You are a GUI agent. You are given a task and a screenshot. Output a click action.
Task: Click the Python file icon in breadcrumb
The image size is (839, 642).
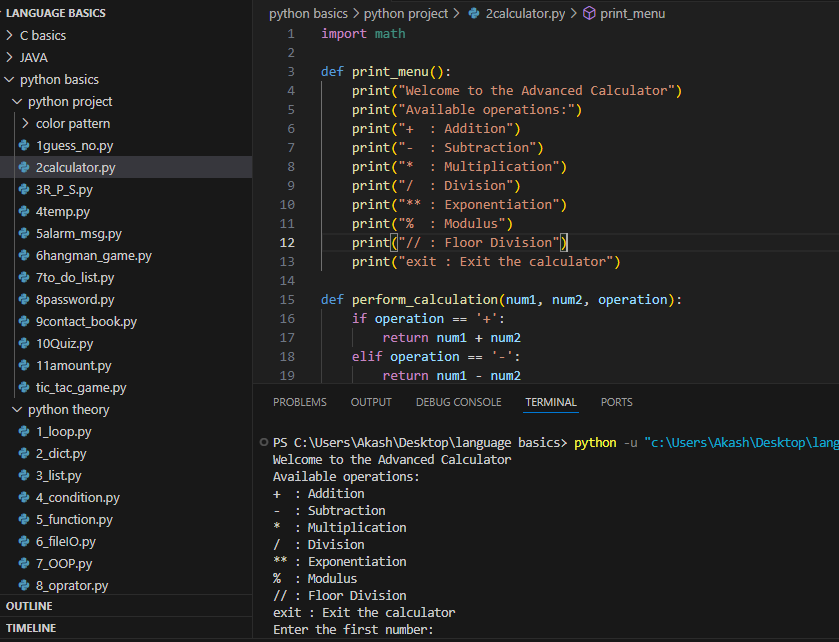tap(473, 14)
